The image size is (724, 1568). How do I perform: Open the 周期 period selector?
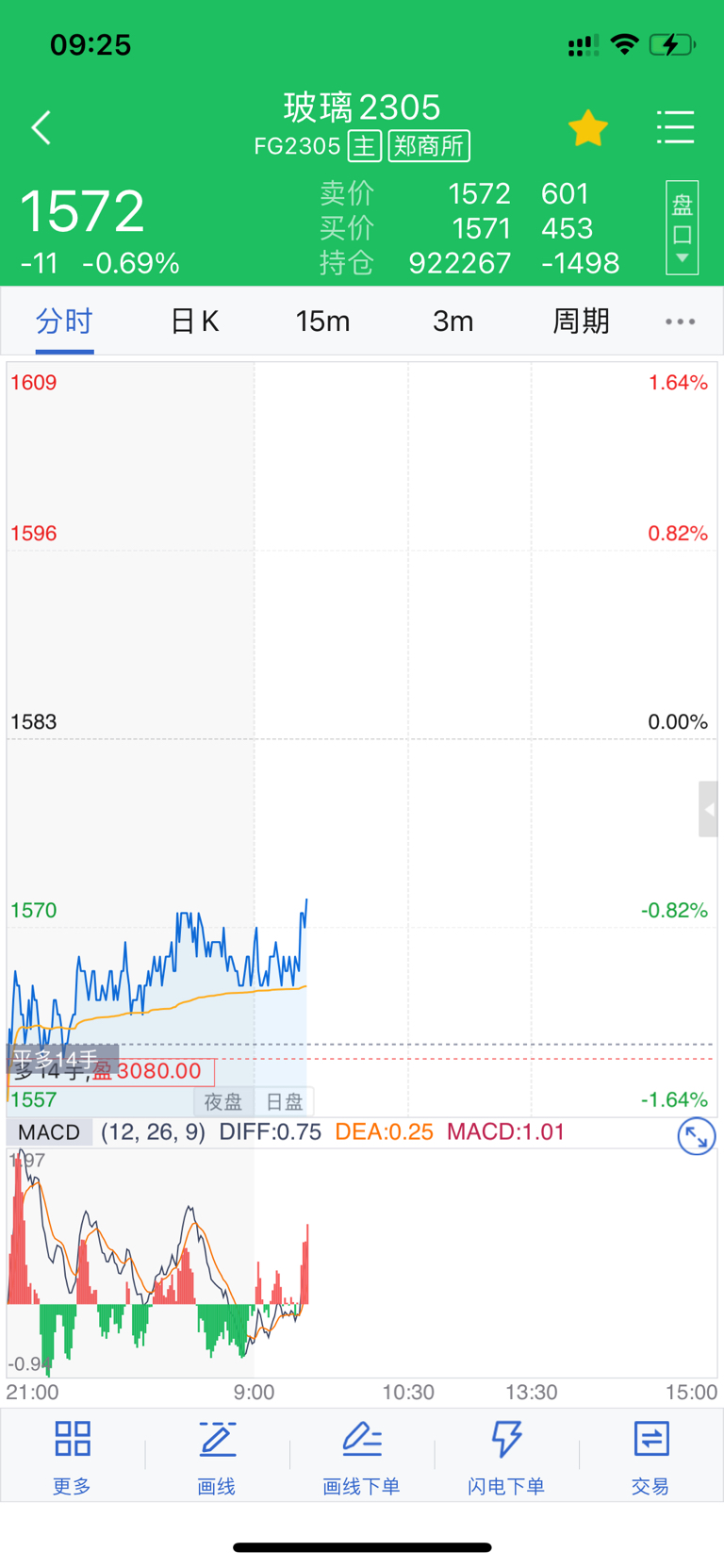tap(581, 322)
